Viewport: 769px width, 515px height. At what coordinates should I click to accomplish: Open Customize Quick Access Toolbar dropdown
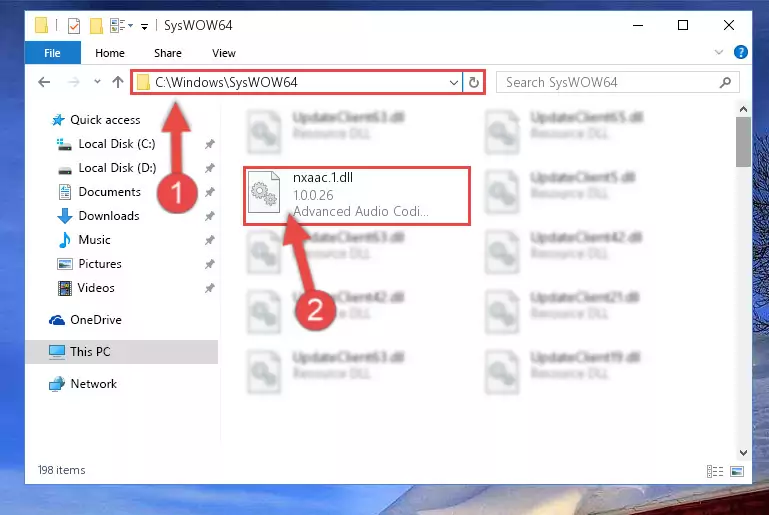coord(144,26)
